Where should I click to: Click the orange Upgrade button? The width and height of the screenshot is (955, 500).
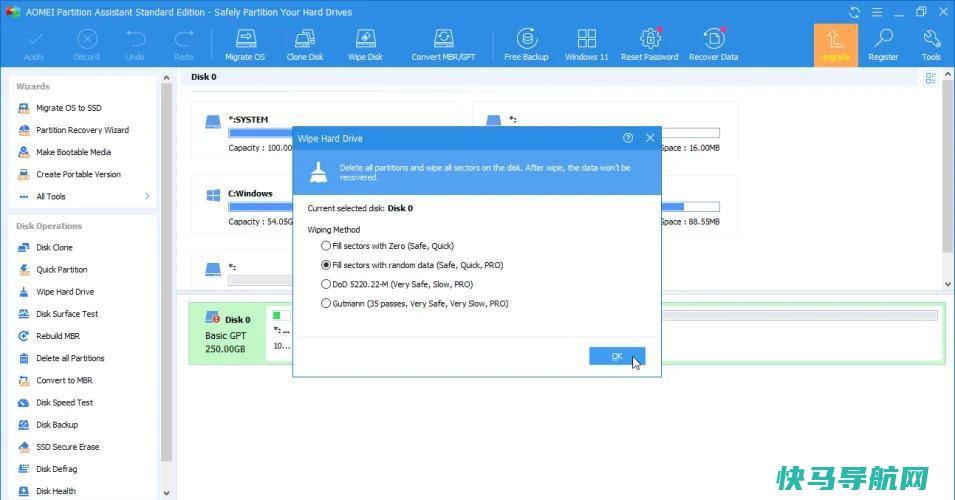point(835,45)
